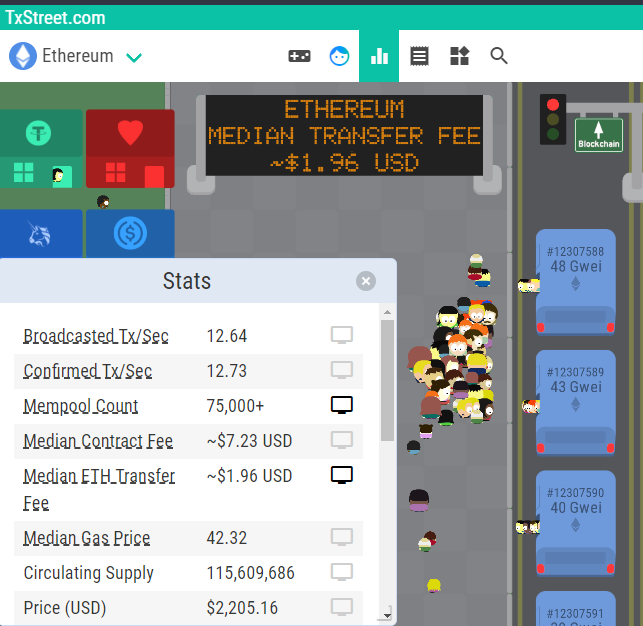Click the Price (USD) label

(65, 608)
